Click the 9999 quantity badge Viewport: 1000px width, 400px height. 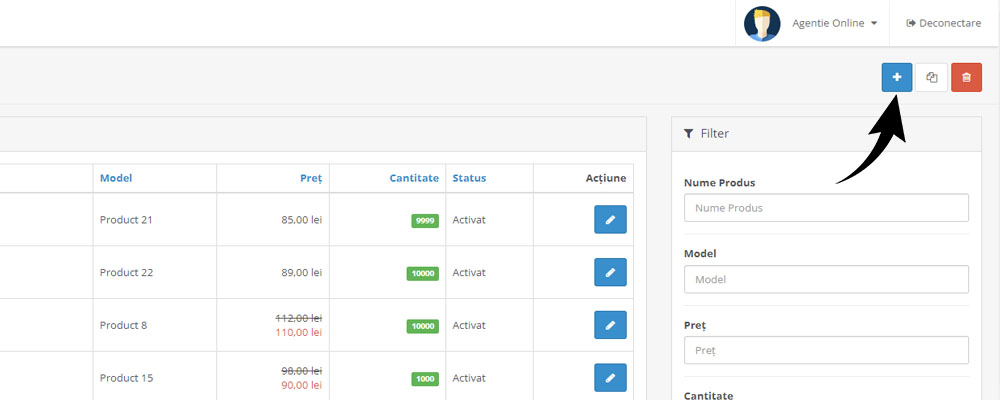[425, 221]
